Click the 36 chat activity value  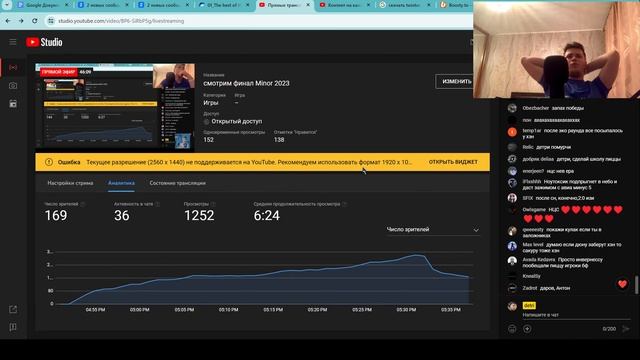122,216
